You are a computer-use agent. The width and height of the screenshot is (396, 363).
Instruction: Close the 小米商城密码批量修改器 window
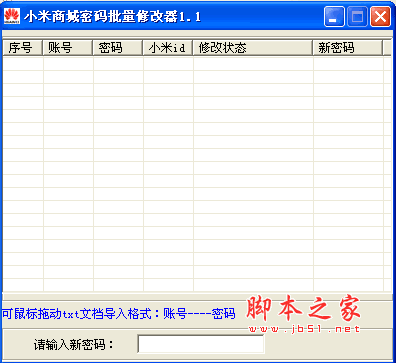coord(380,16)
